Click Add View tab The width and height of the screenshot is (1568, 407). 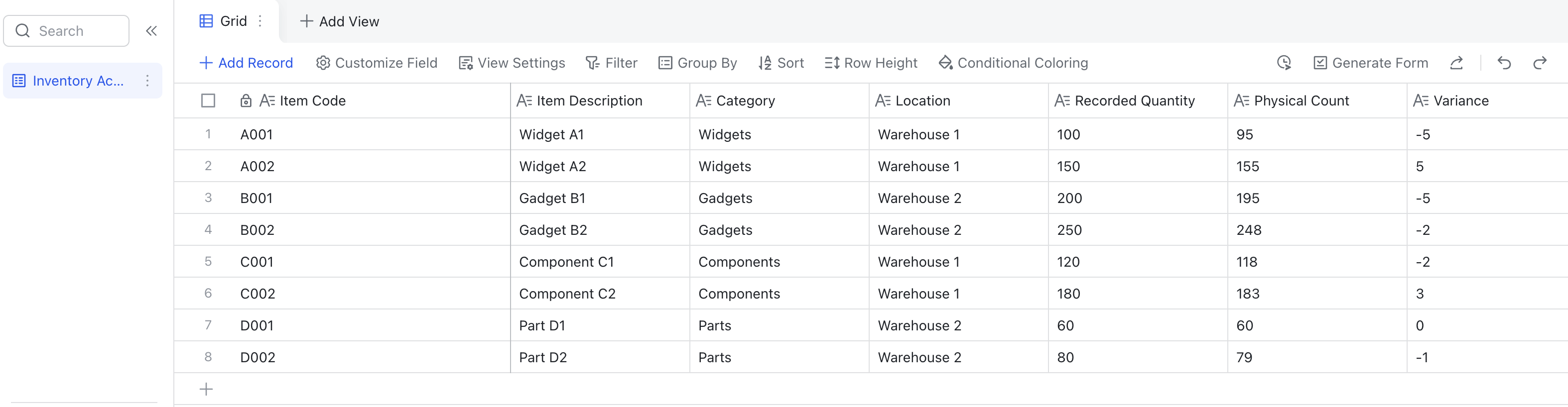pyautogui.click(x=340, y=21)
